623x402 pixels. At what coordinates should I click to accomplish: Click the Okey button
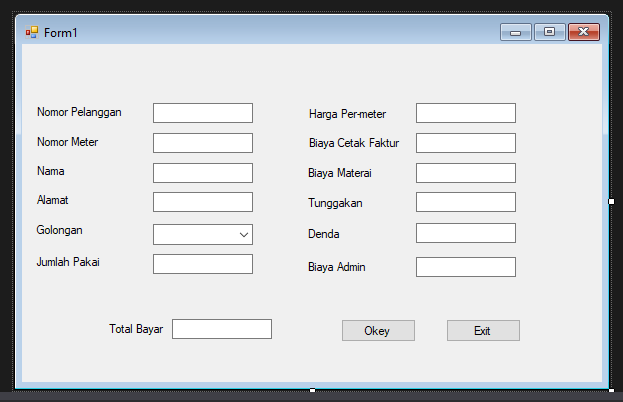pyautogui.click(x=378, y=330)
